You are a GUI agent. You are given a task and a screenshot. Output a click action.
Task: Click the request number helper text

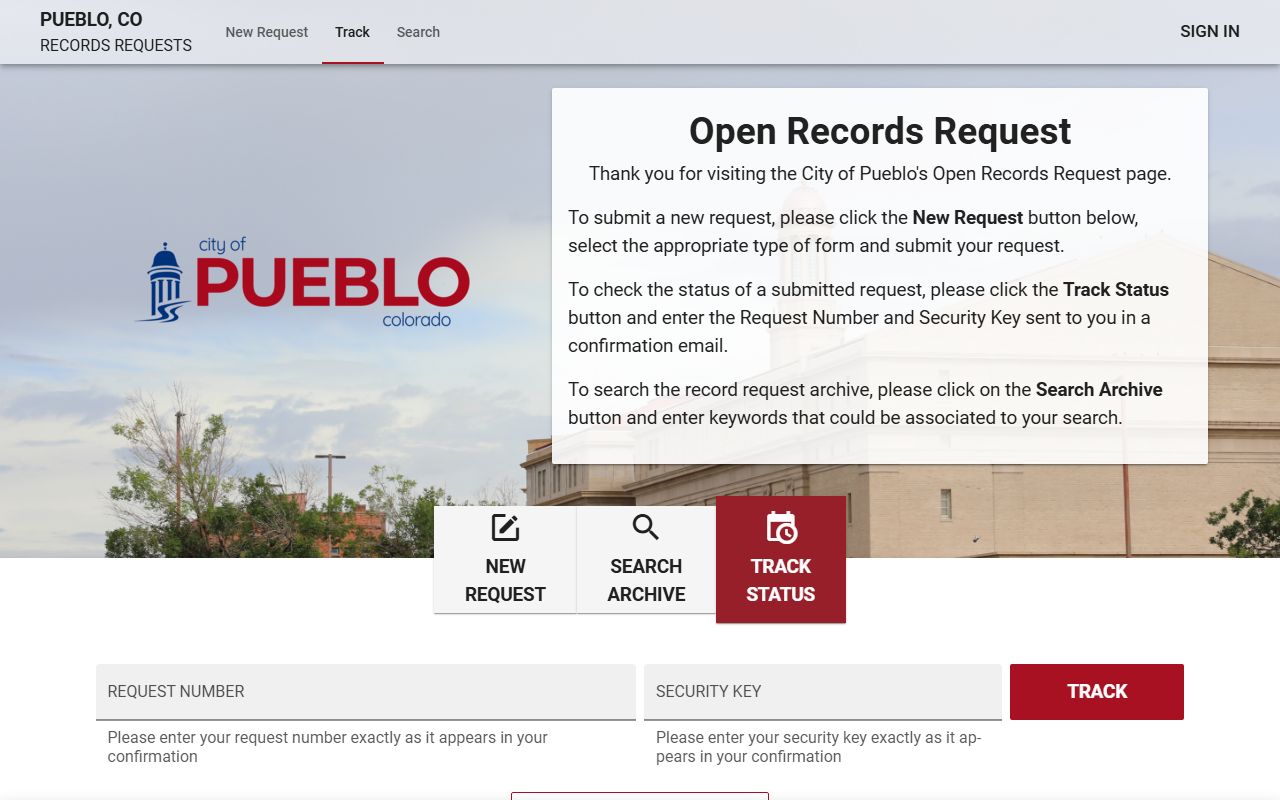click(328, 747)
